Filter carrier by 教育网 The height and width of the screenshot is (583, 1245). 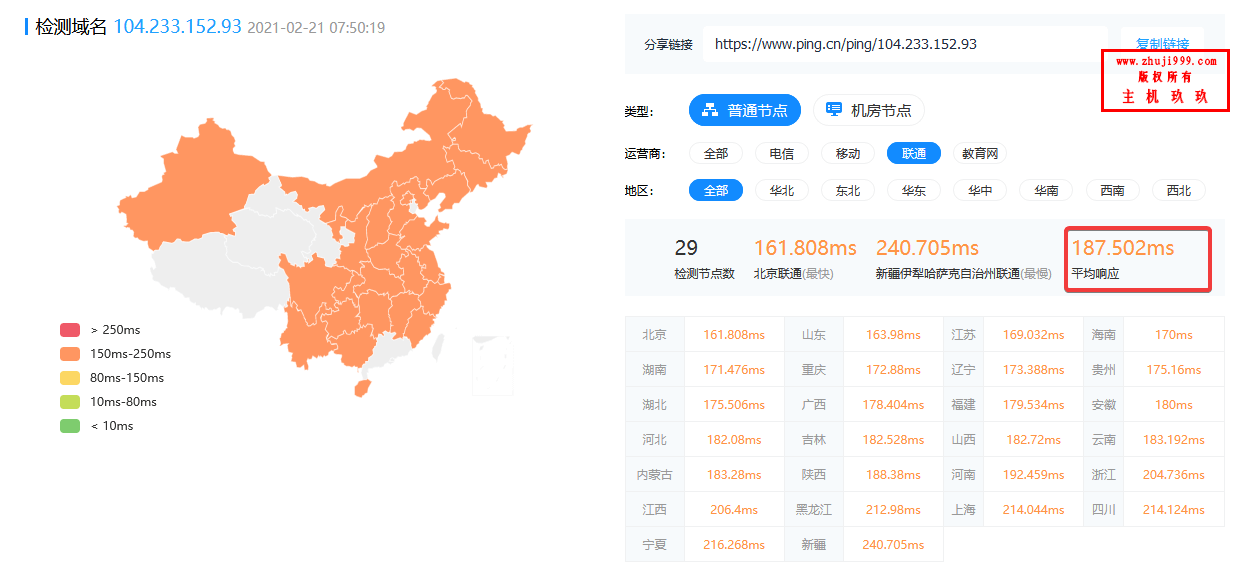coord(980,154)
